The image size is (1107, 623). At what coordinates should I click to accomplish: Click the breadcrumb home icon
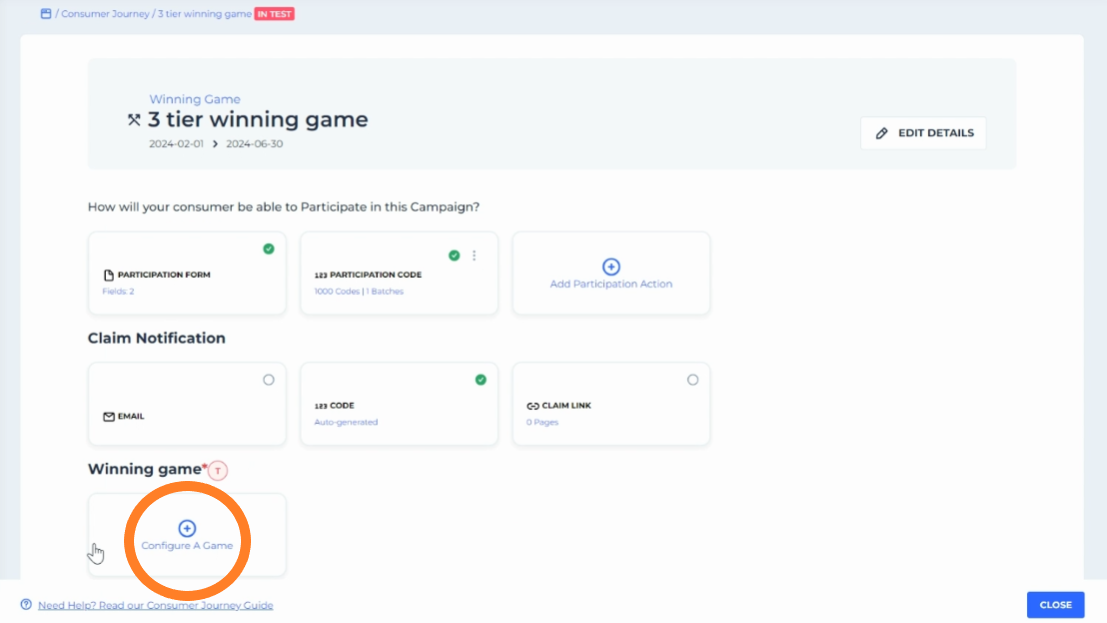pyautogui.click(x=45, y=14)
